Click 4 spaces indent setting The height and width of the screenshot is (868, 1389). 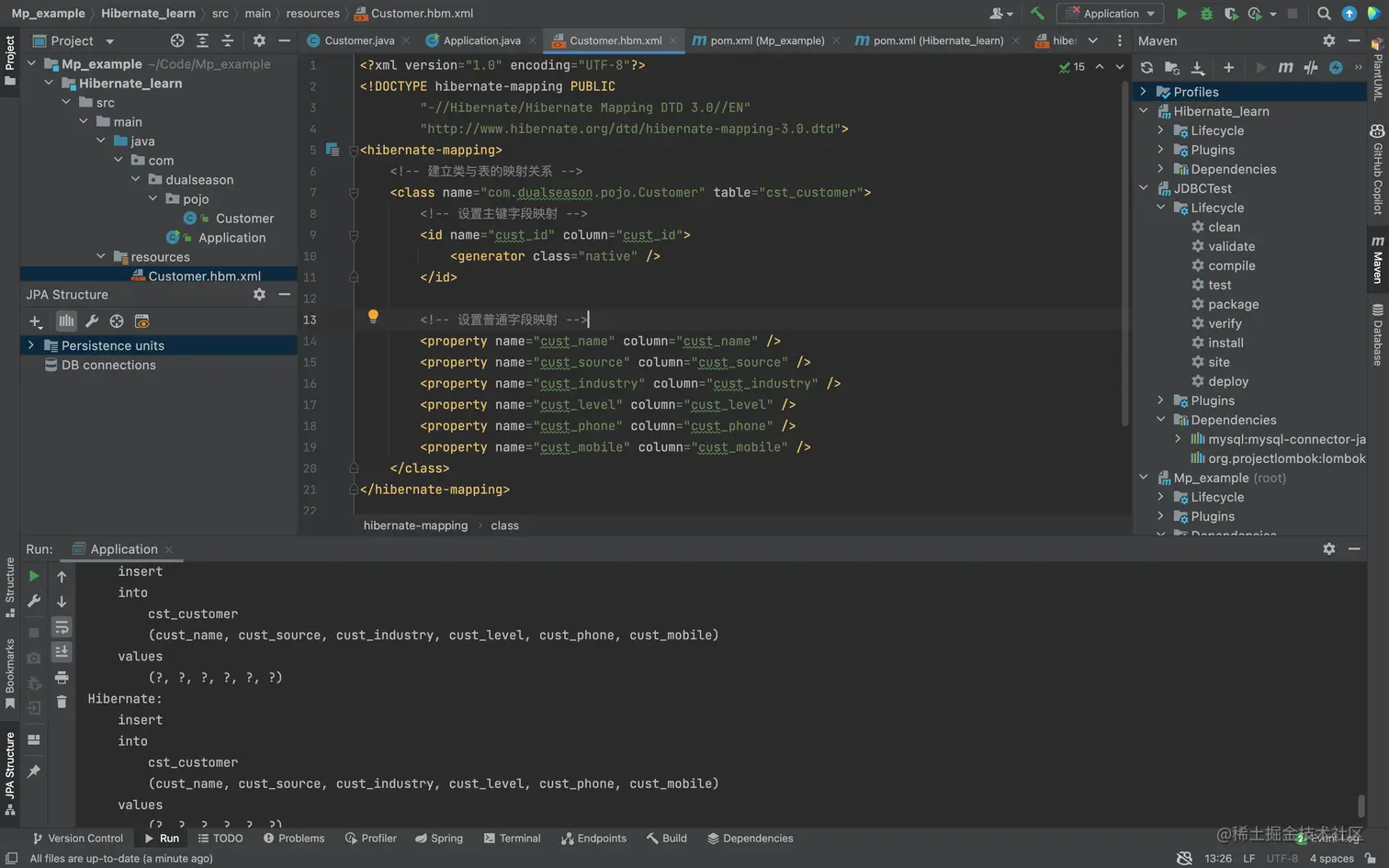click(1331, 858)
